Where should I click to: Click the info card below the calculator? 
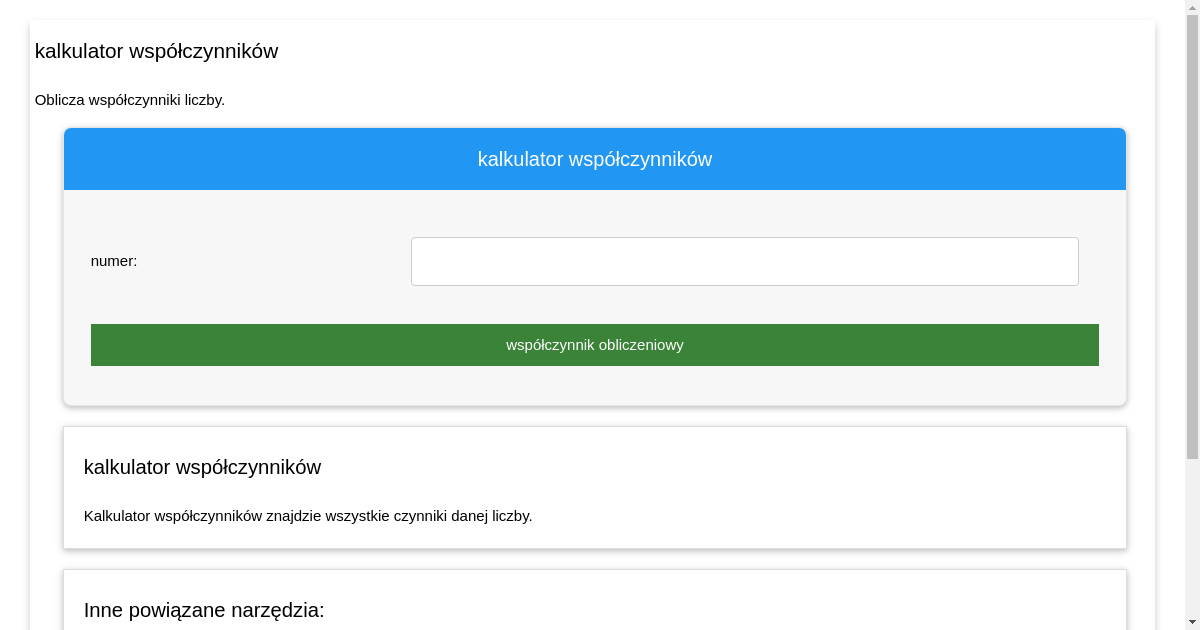point(594,487)
